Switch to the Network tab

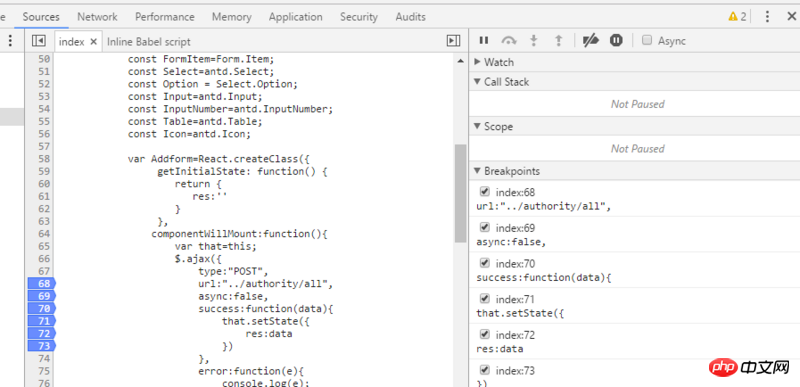click(97, 17)
